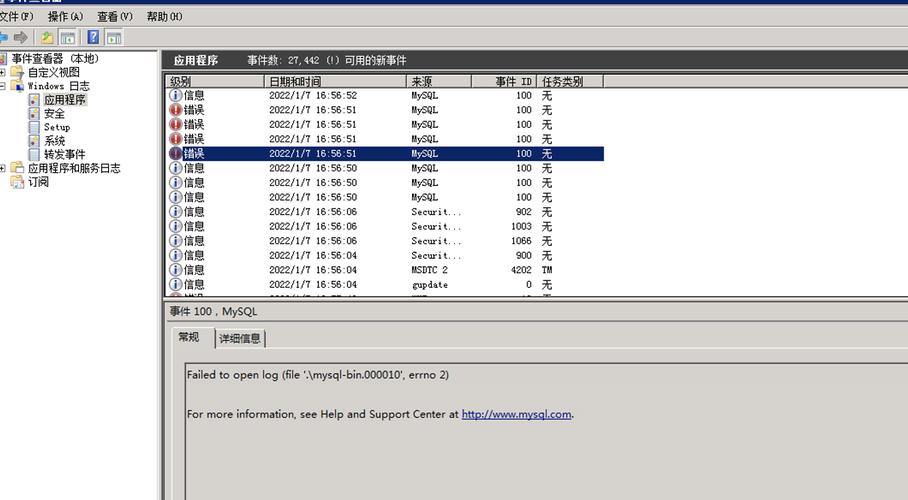This screenshot has width=908, height=500.
Task: Click the 系统 log icon in tree
Action: coord(34,141)
